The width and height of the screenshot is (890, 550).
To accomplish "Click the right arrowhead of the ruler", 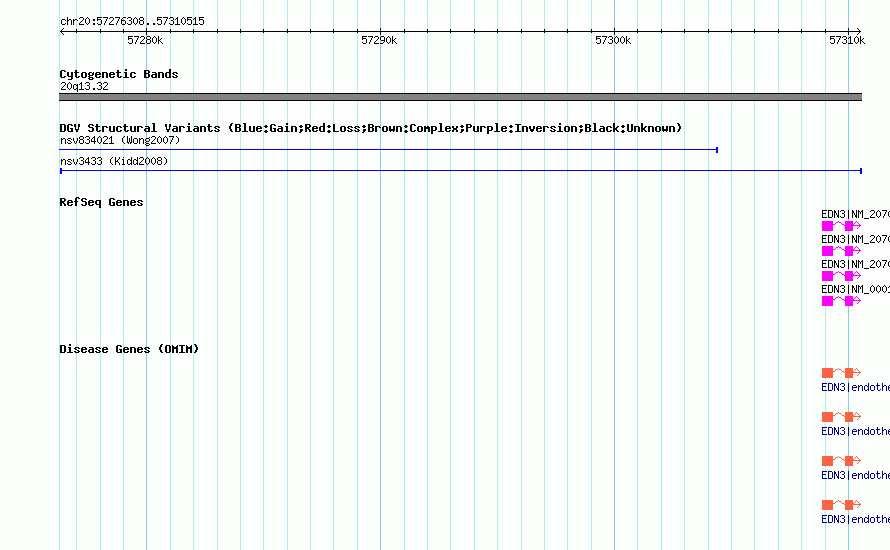I will coord(859,31).
